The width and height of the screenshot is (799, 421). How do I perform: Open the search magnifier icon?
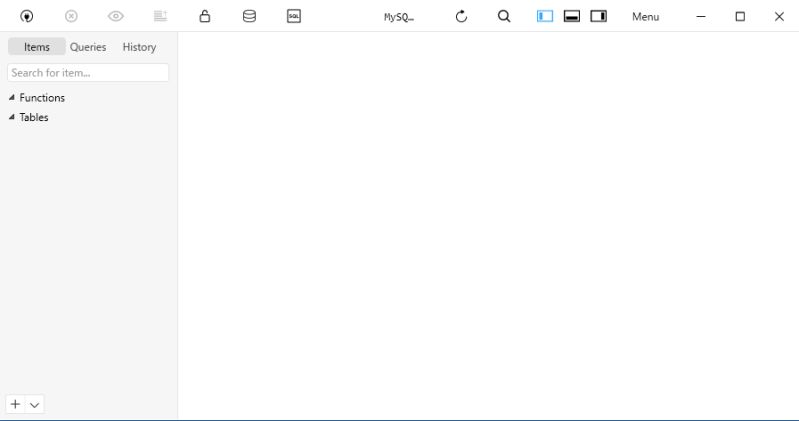point(504,16)
